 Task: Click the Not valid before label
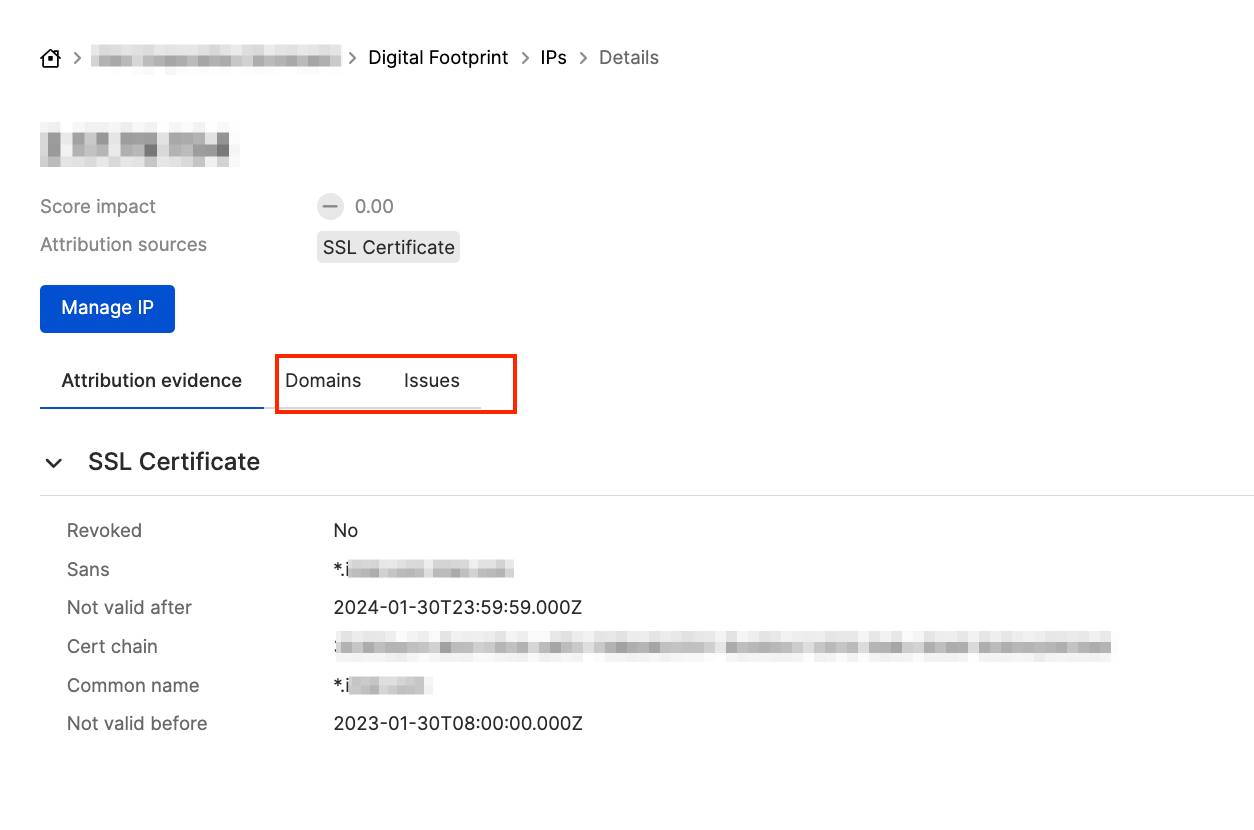[x=137, y=724]
